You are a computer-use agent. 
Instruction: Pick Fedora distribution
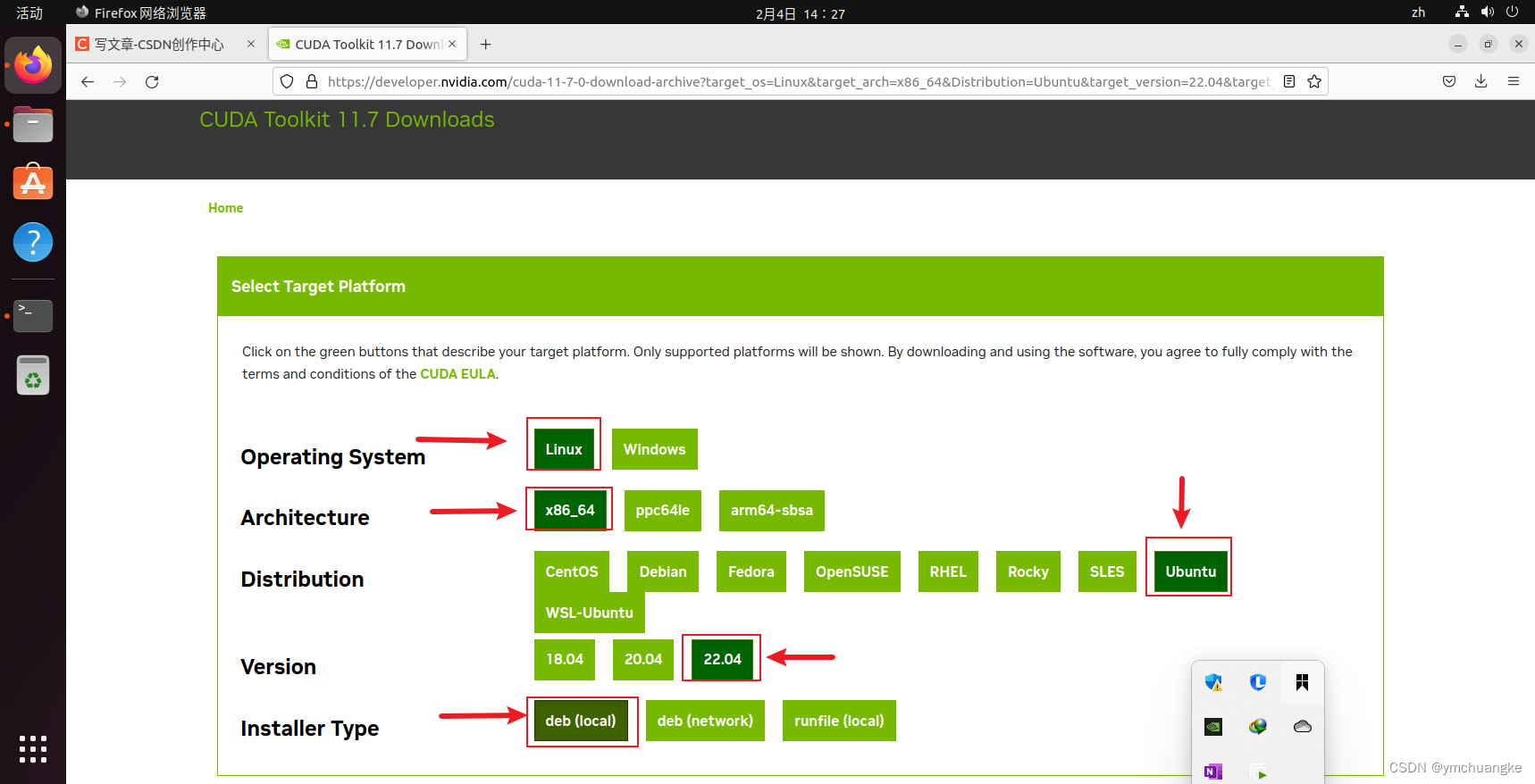[x=751, y=571]
